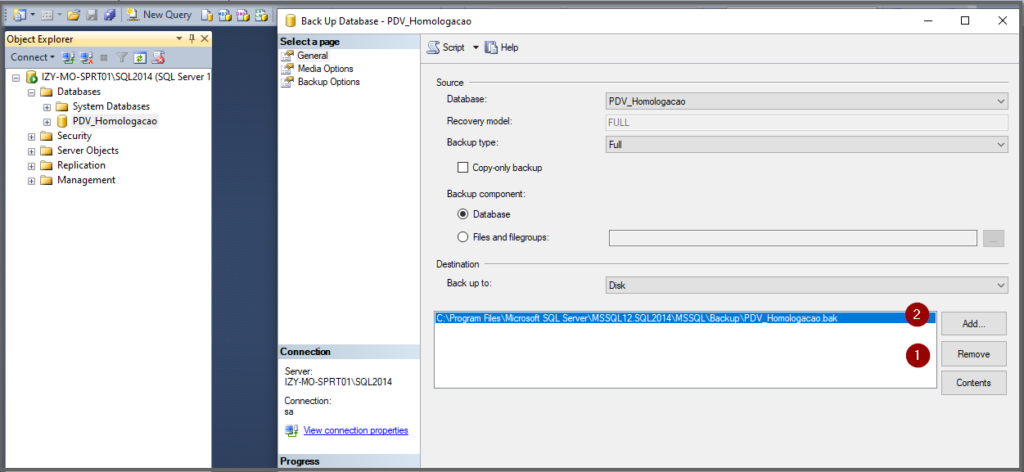Click the Help button in dialog toolbar
1024x472 pixels.
pos(502,48)
